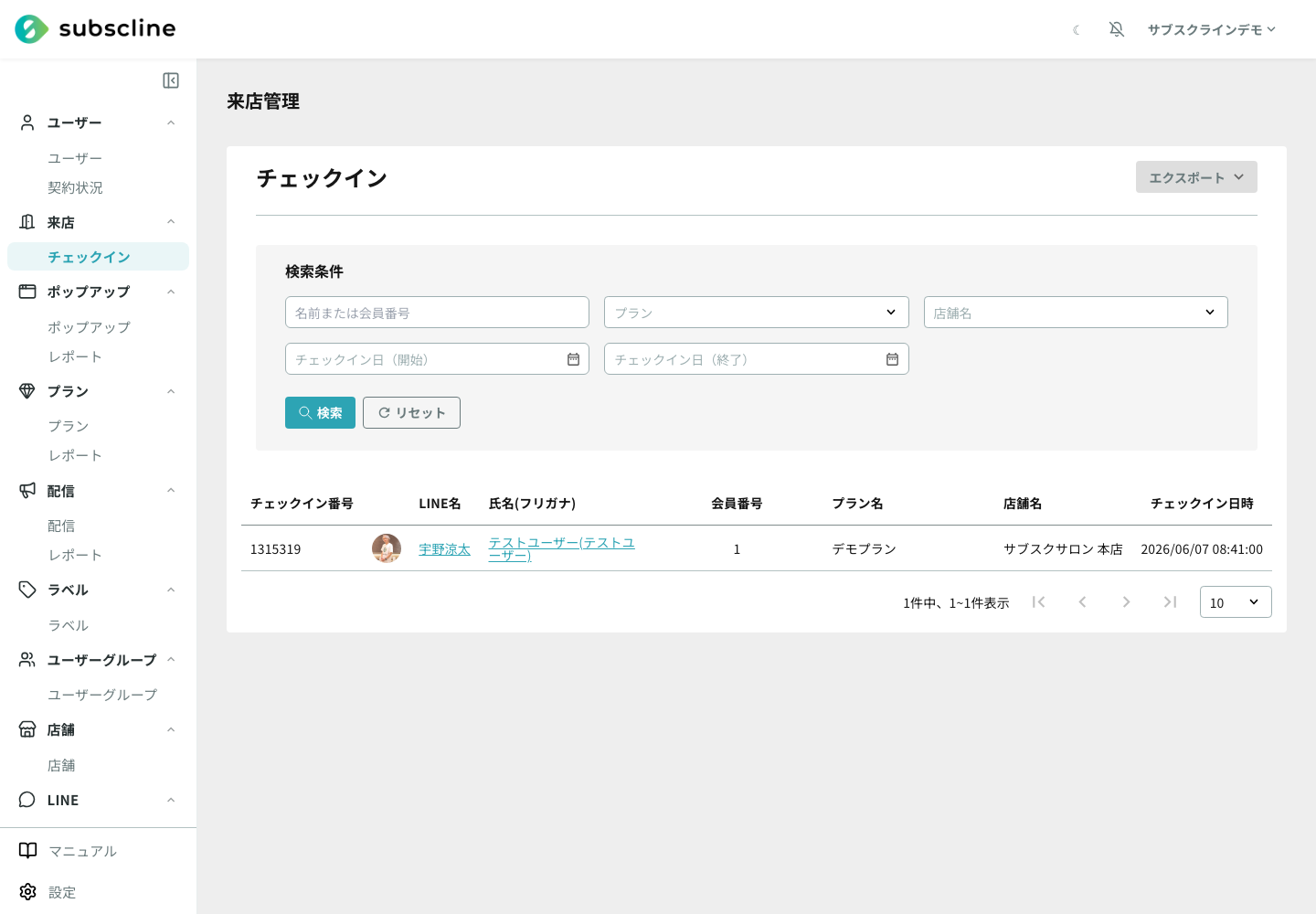This screenshot has height=914, width=1316.
Task: Collapse the 配信 section chevron
Action: [171, 491]
